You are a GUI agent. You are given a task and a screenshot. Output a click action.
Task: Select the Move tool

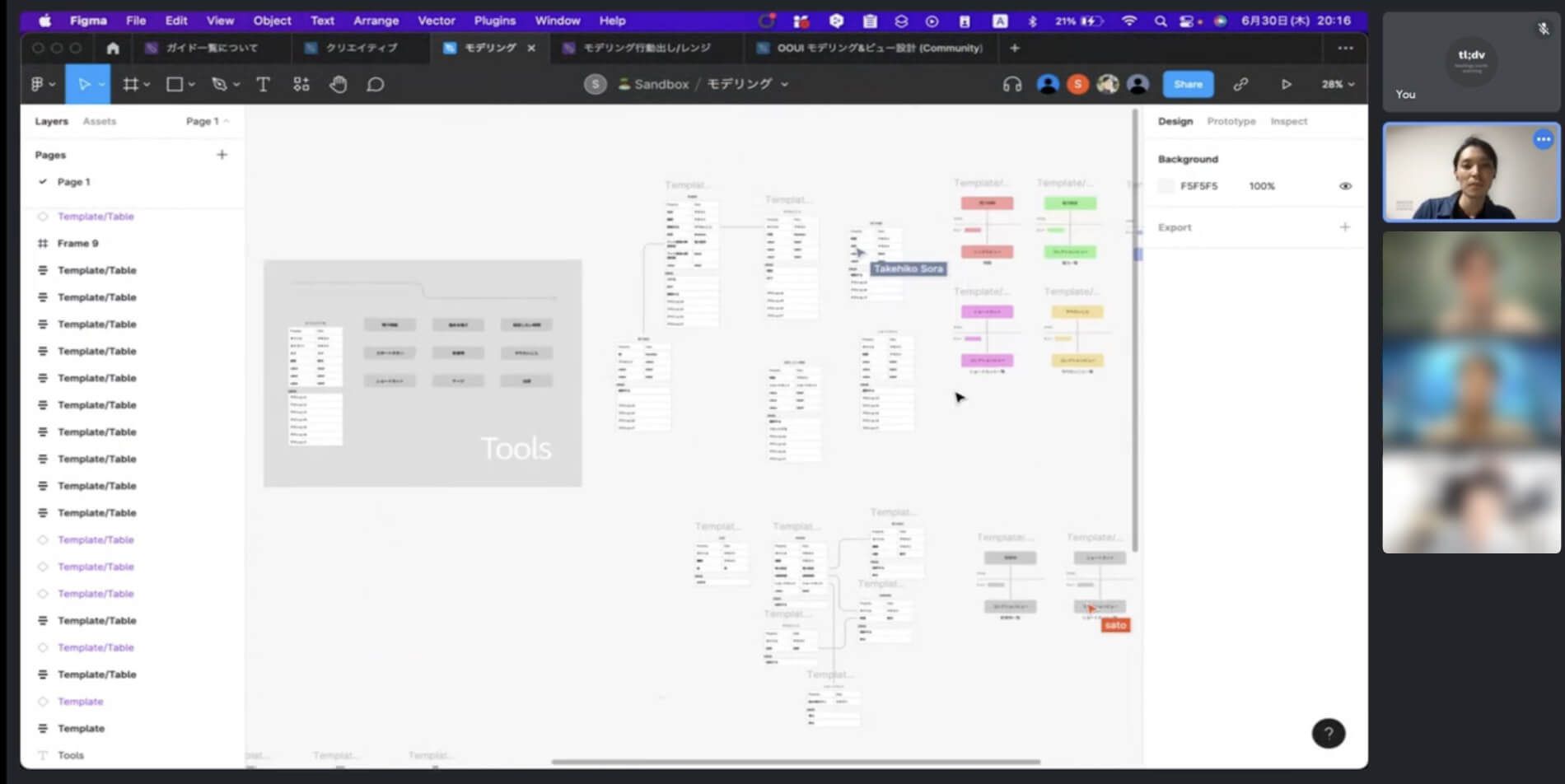point(84,84)
